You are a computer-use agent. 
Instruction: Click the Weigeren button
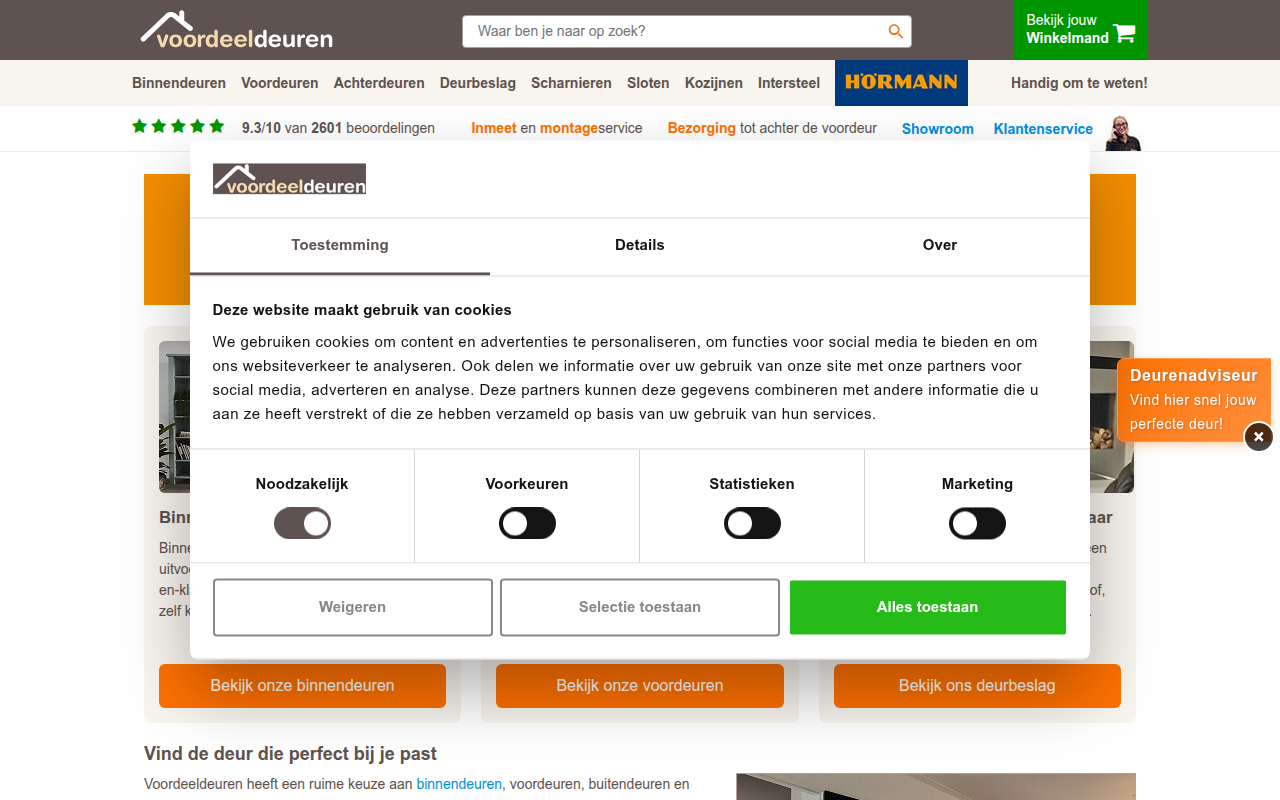coord(352,607)
